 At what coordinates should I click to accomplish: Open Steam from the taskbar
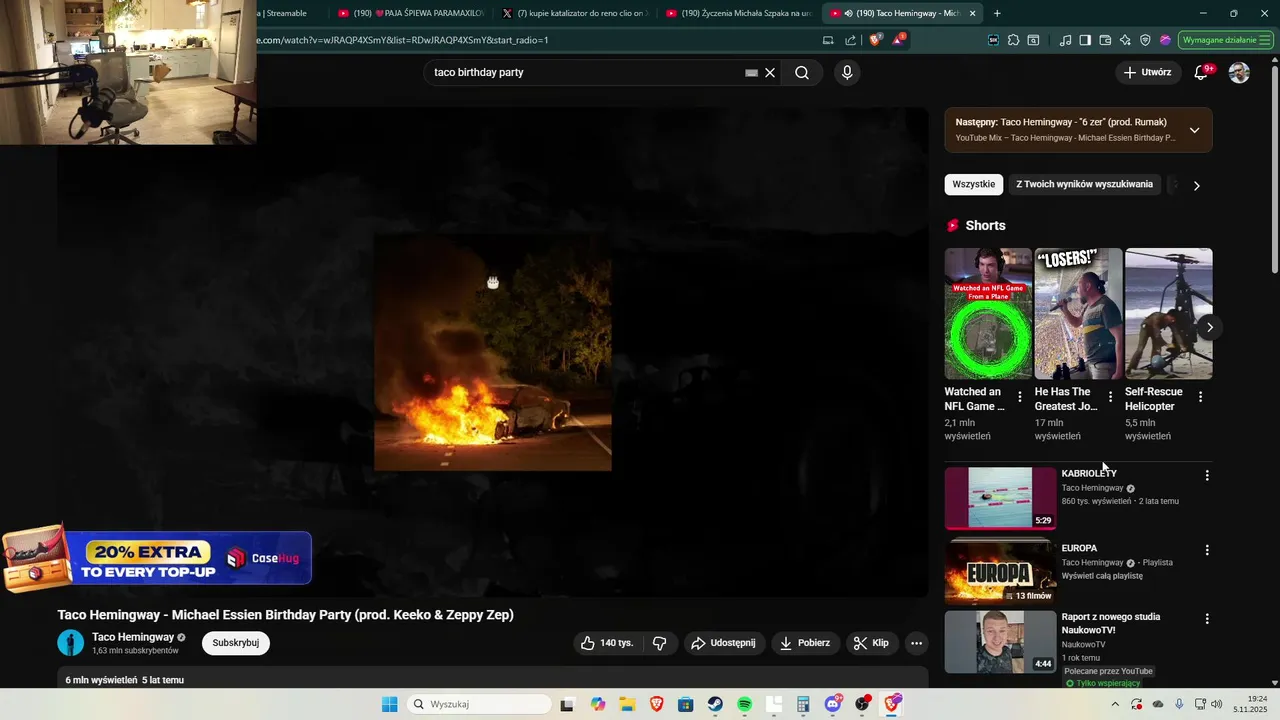(715, 704)
